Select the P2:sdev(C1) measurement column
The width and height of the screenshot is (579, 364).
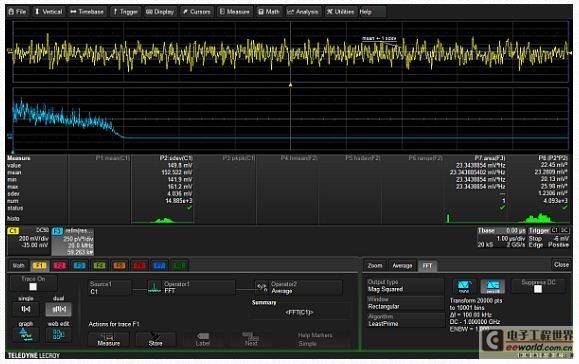162,190
